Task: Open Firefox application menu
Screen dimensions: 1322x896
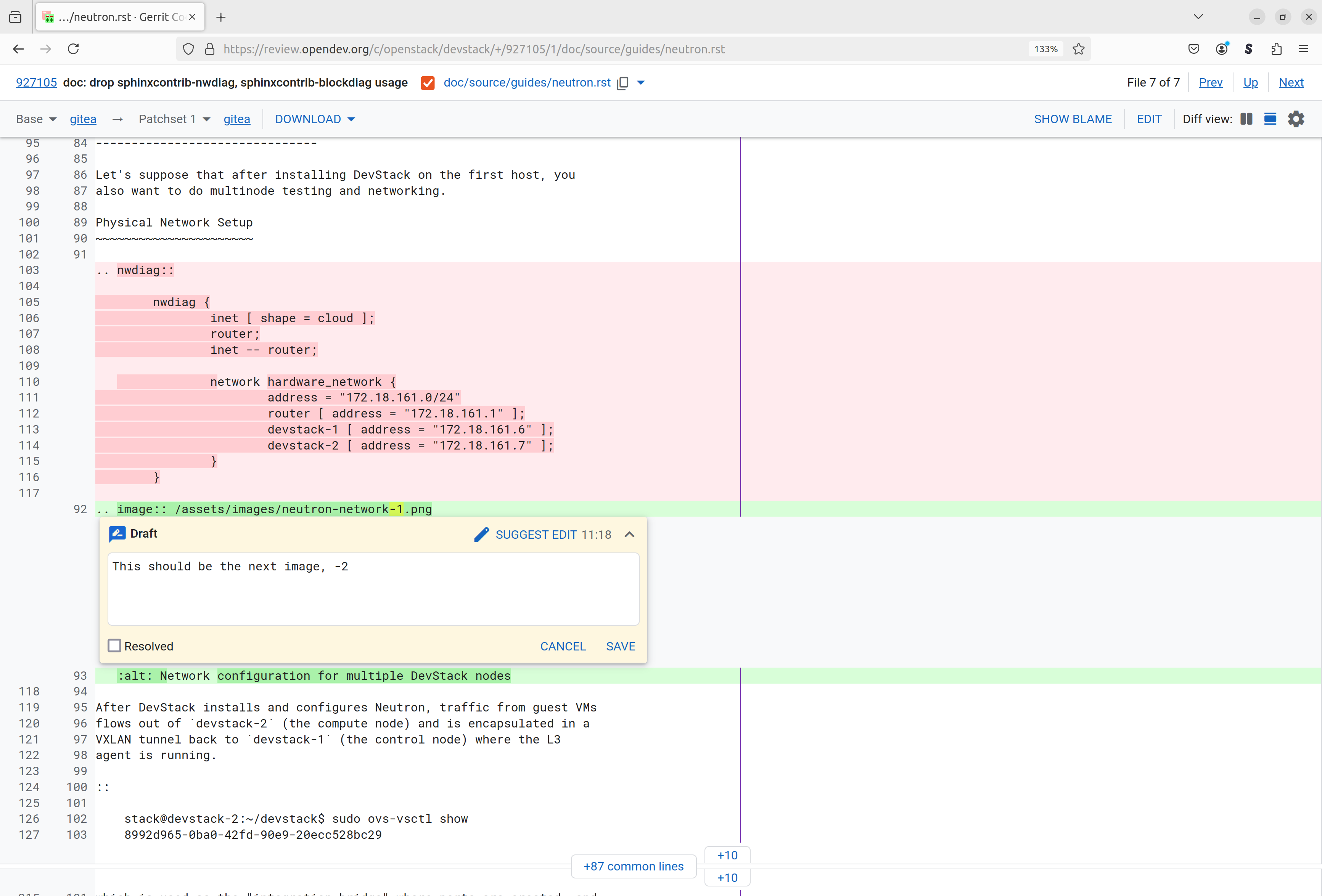Action: [x=1303, y=49]
